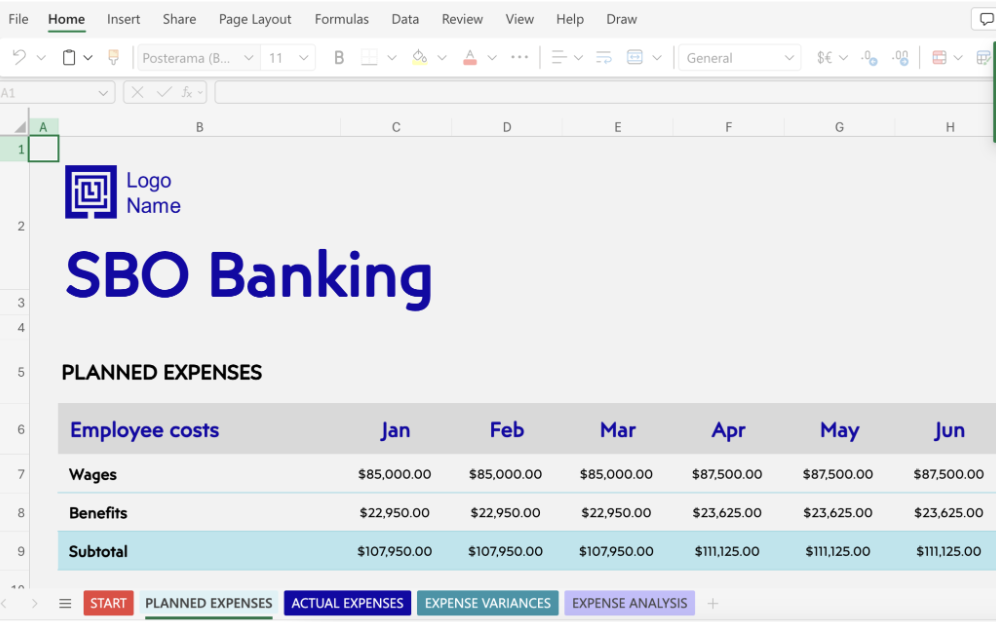Open the Undo history dropdown arrow
Viewport: 996px width, 624px height.
[x=41, y=58]
